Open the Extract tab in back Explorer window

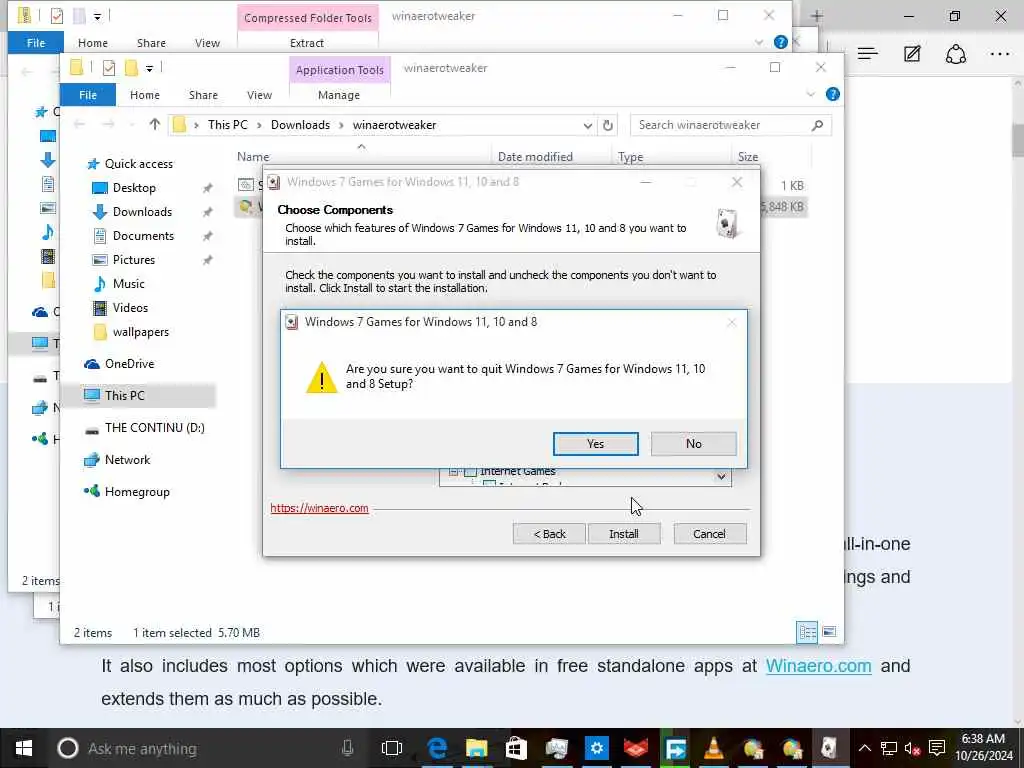coord(306,43)
